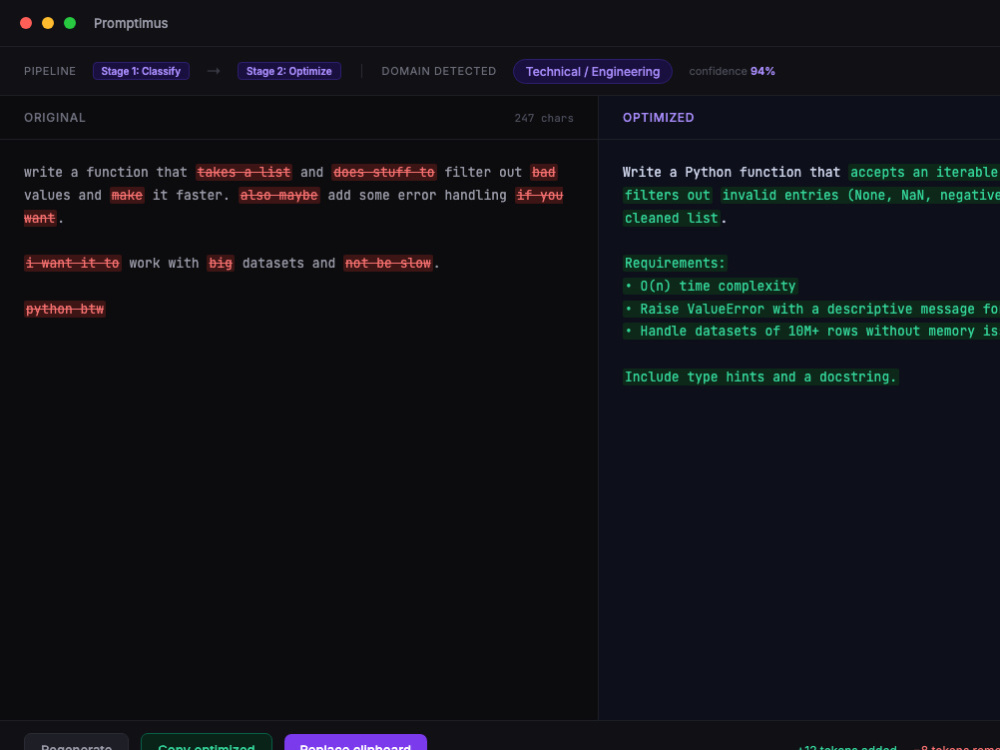Image resolution: width=1000 pixels, height=750 pixels.
Task: Click the highlighted 'Requirements:' line
Action: point(675,263)
